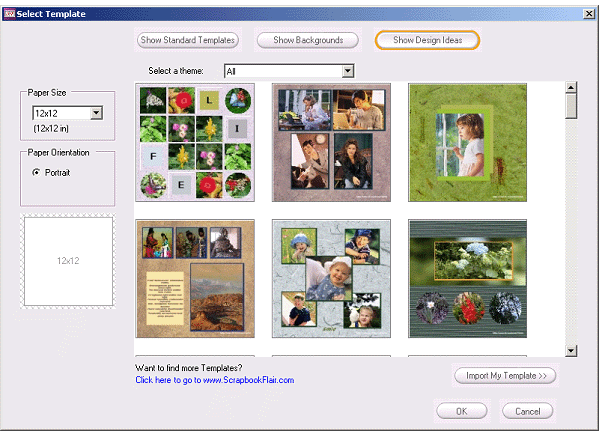This screenshot has height=436, width=600.
Task: Choose the hydrangea with circles template
Action: click(467, 279)
